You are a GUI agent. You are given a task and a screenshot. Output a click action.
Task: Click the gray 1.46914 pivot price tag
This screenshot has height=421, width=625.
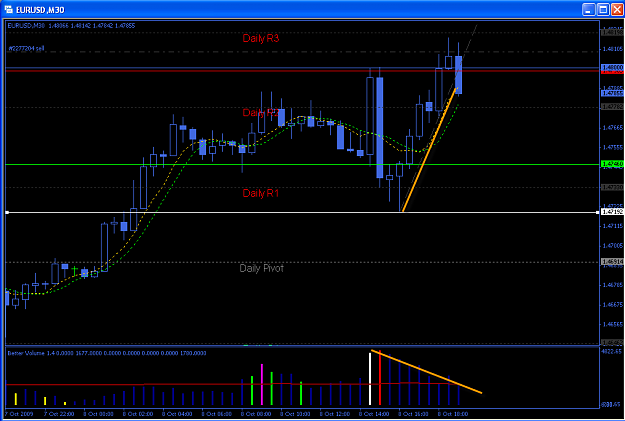click(612, 262)
